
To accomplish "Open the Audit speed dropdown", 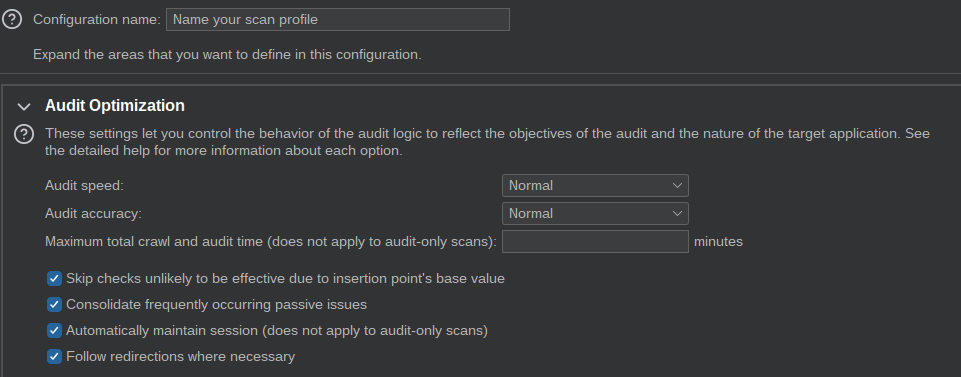I will click(x=594, y=185).
